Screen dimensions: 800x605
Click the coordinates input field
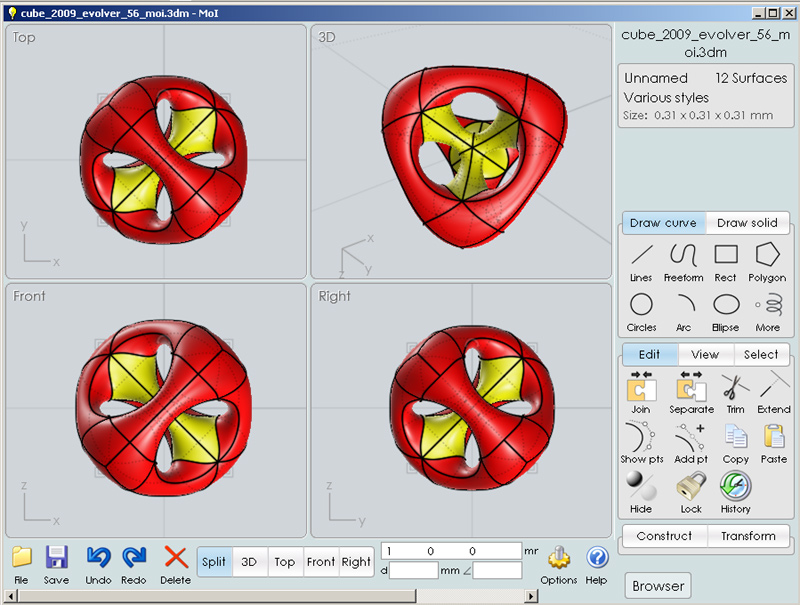click(x=452, y=551)
